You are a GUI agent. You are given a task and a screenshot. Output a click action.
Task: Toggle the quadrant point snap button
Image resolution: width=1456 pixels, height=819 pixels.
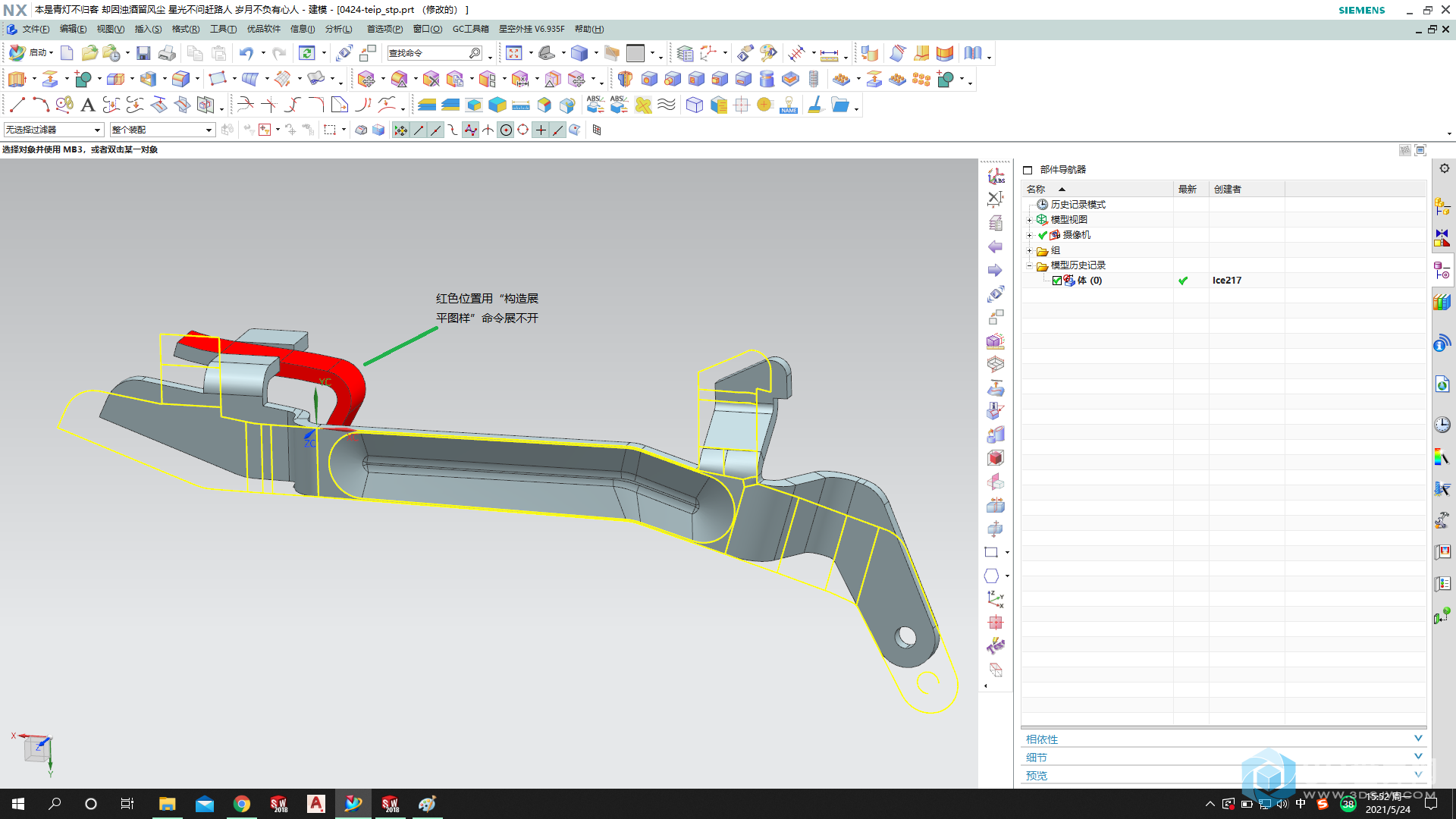(523, 130)
